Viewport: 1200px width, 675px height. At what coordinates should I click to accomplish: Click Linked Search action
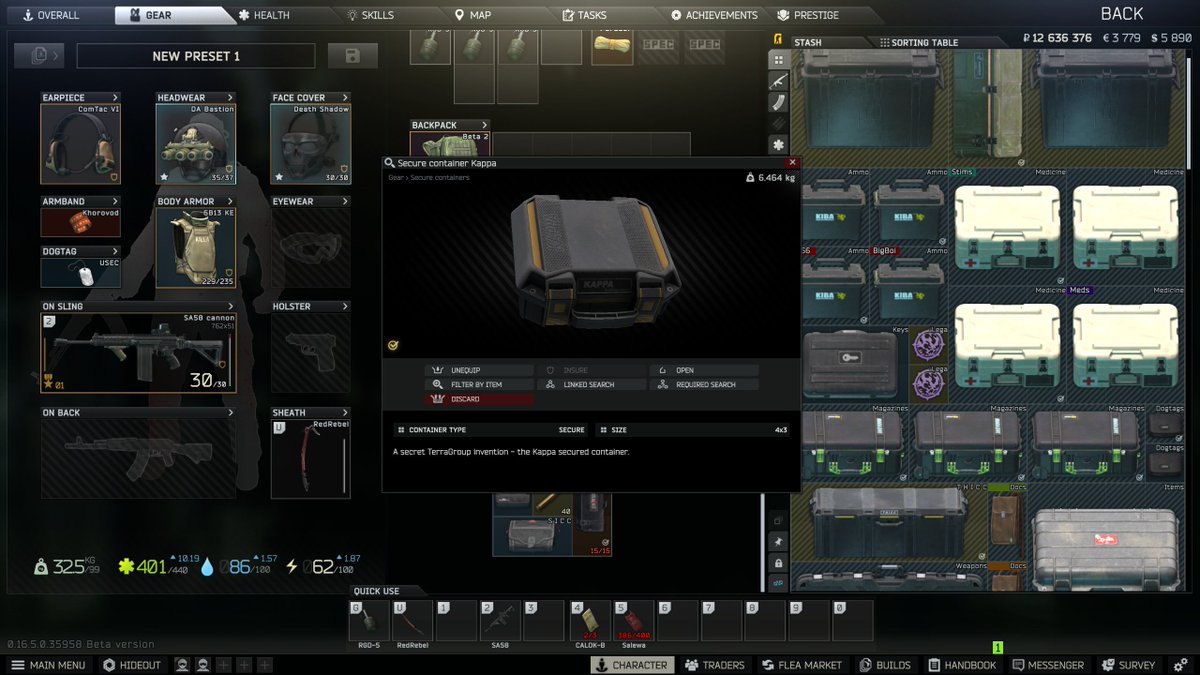[x=591, y=384]
